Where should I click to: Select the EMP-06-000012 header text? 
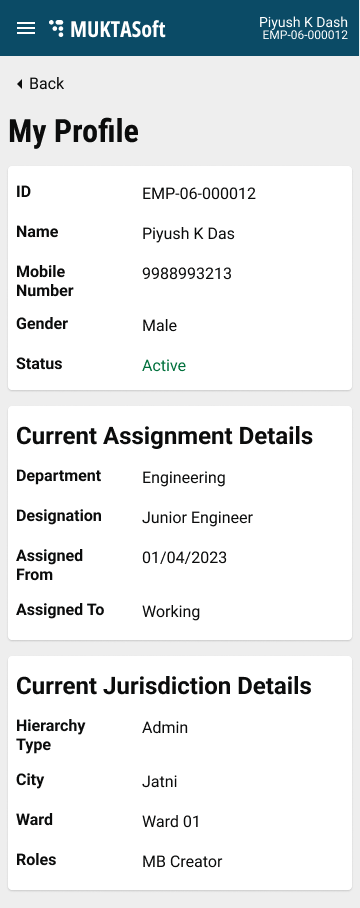[x=305, y=35]
